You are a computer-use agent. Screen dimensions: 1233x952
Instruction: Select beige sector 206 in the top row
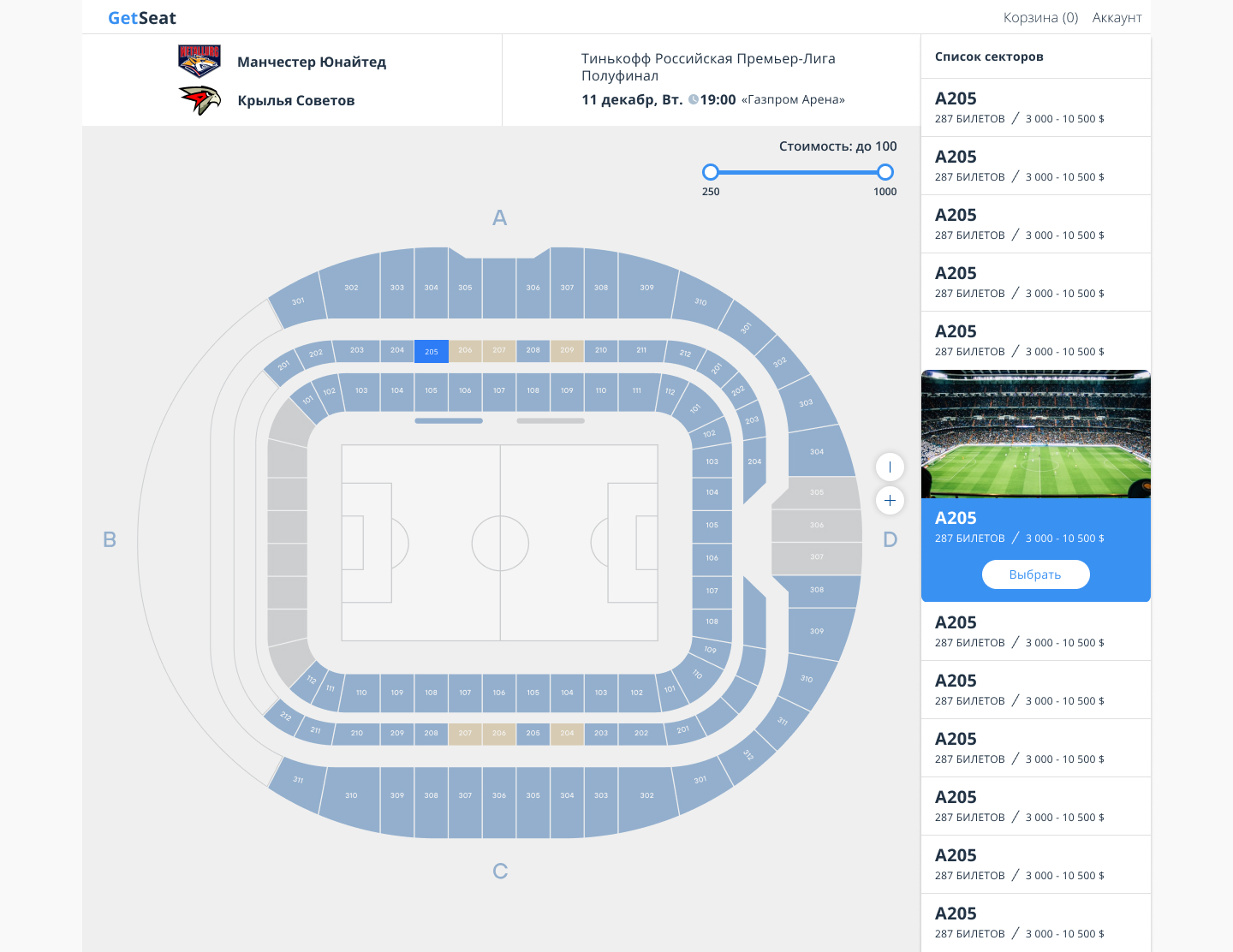465,350
